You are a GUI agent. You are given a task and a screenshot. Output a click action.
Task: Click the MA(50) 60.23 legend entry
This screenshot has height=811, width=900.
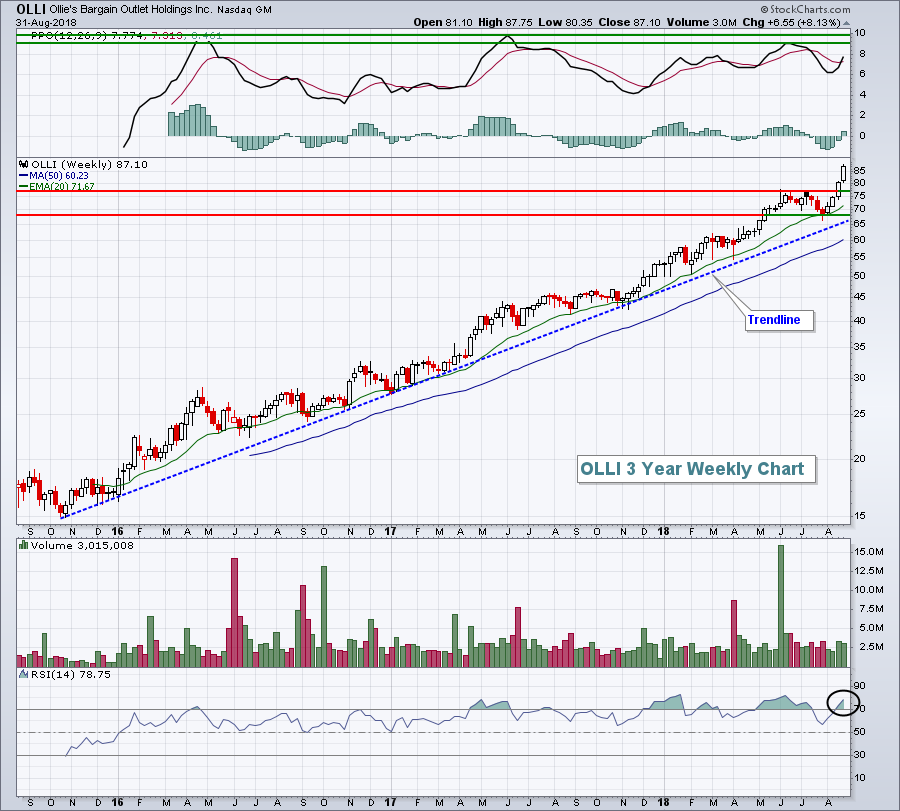click(x=59, y=176)
